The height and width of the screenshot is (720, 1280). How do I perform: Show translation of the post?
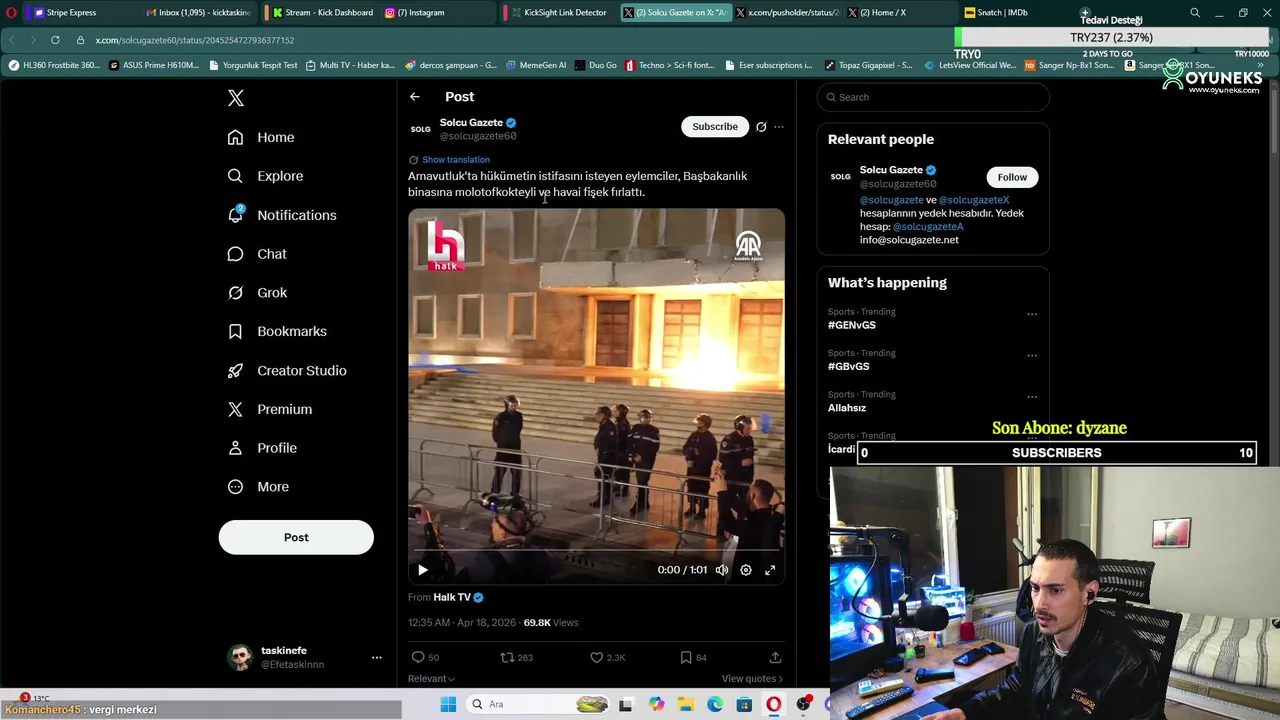(456, 160)
